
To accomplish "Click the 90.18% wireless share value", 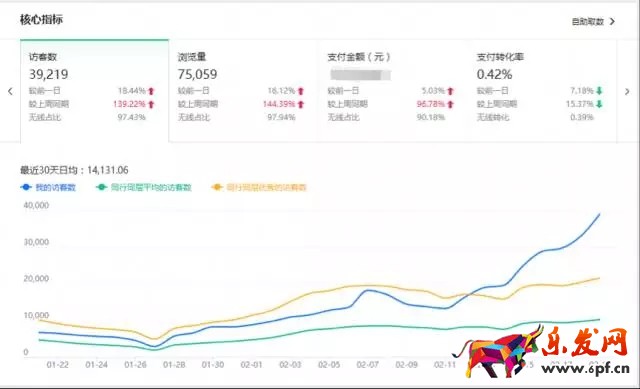I will [x=431, y=118].
